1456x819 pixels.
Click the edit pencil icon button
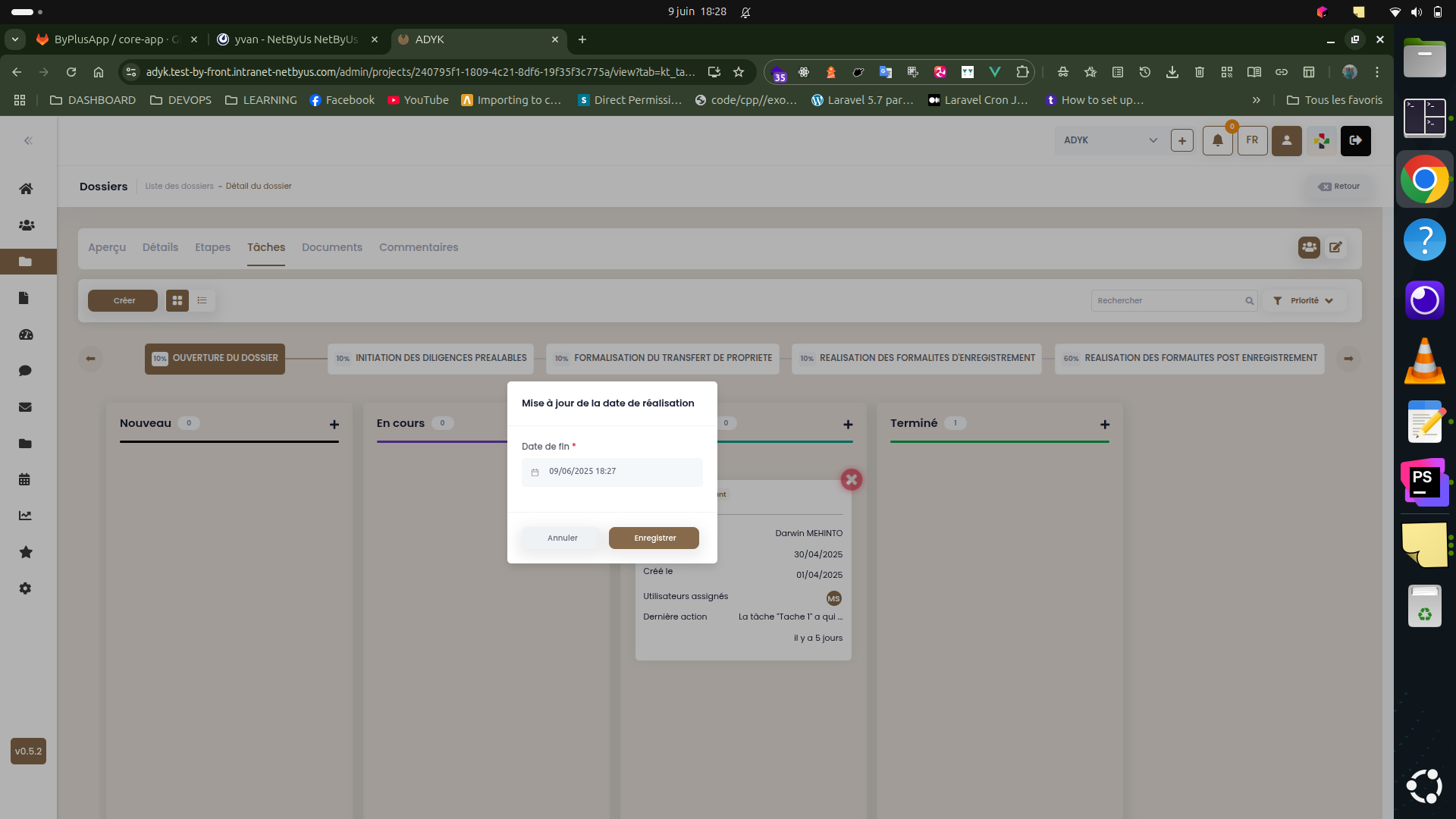pyautogui.click(x=1335, y=247)
